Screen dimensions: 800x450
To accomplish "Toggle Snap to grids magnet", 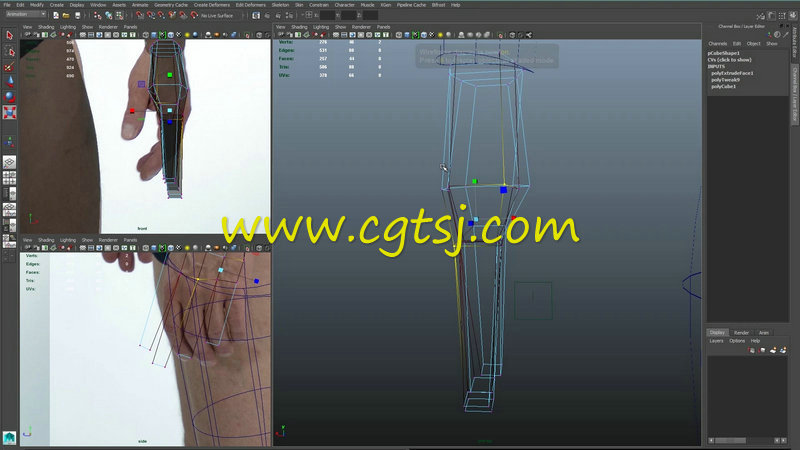I will 139,15.
